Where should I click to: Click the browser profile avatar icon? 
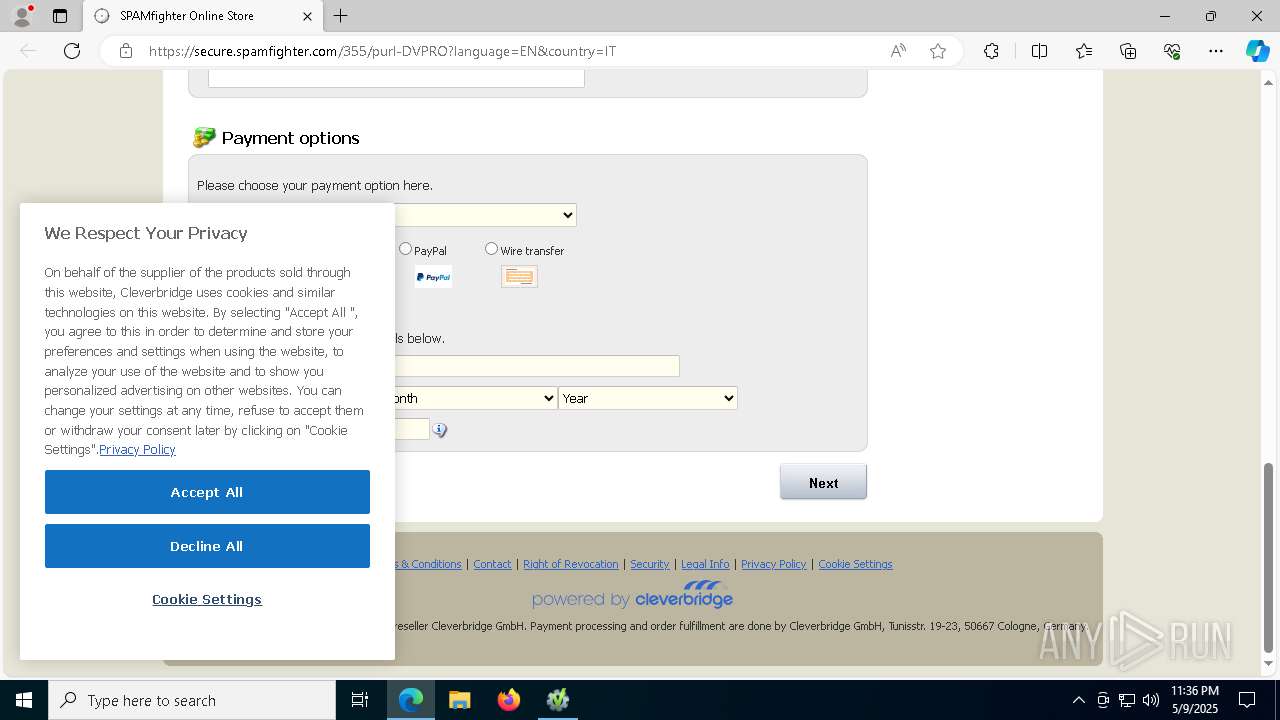coord(22,15)
